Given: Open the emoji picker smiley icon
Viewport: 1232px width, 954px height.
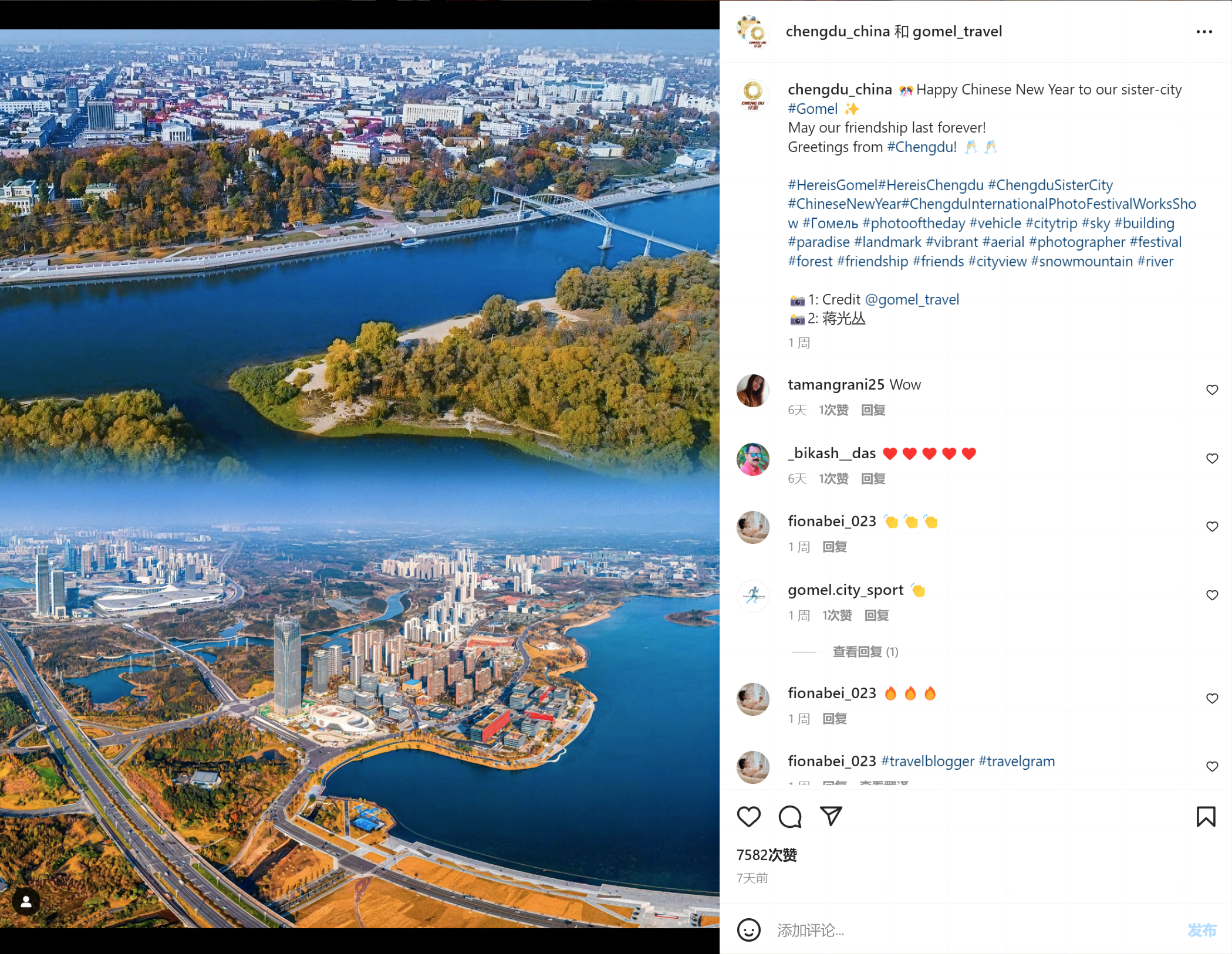Looking at the screenshot, I should click(x=748, y=930).
